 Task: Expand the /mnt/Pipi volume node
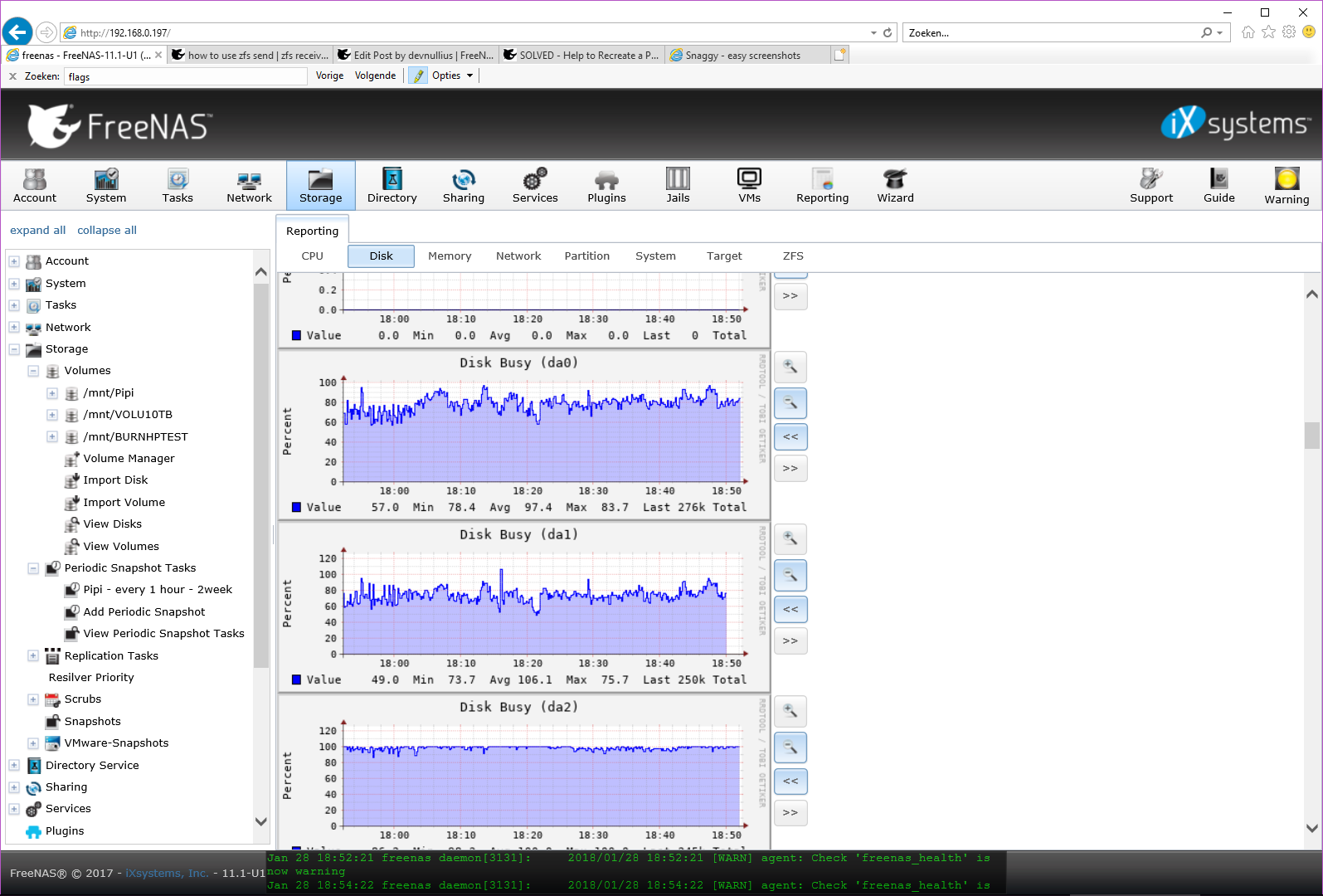click(x=52, y=393)
